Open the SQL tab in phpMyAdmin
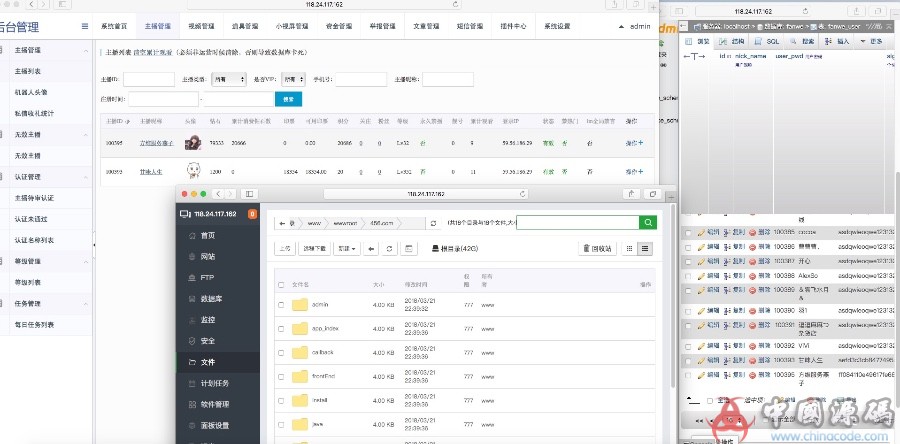Image resolution: width=900 pixels, height=444 pixels. [x=767, y=41]
